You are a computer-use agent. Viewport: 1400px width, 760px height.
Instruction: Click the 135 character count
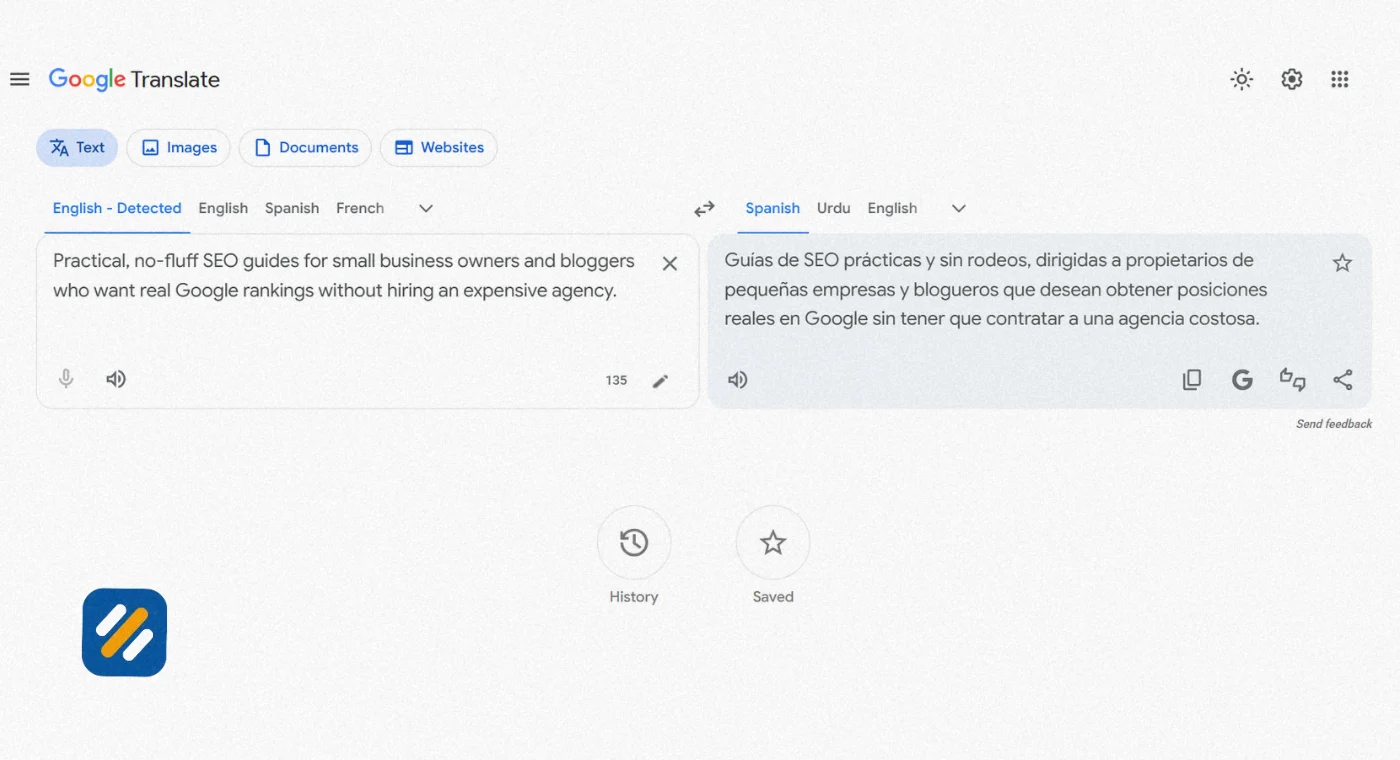[x=616, y=380]
